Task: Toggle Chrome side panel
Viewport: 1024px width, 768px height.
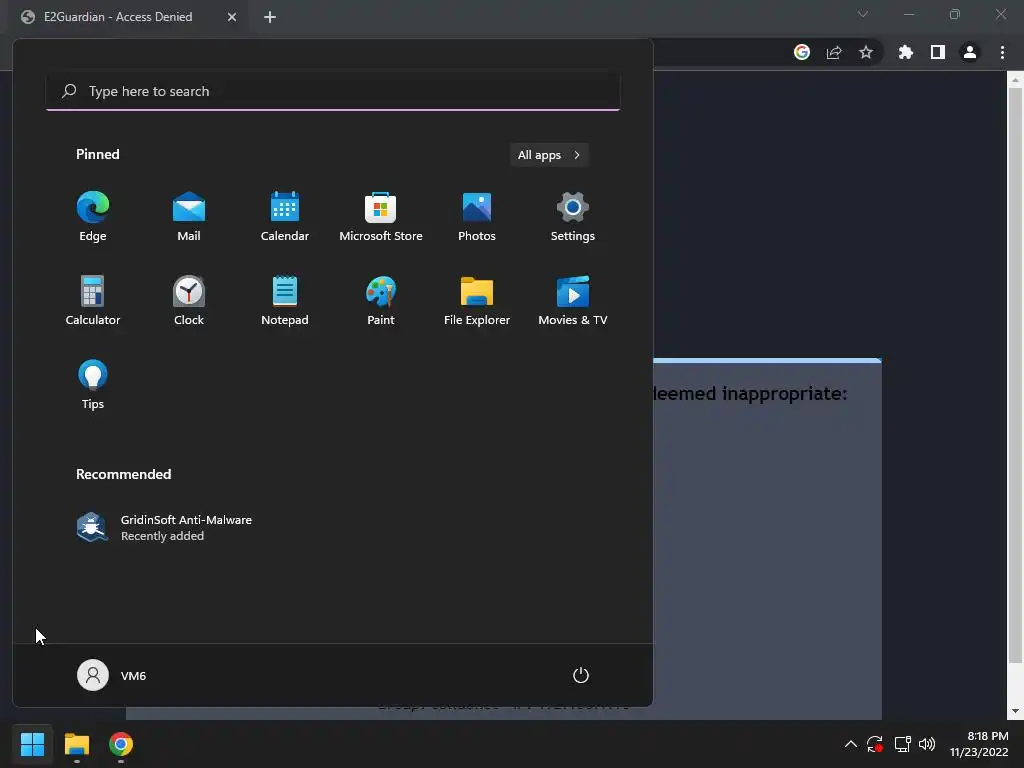Action: pos(938,52)
